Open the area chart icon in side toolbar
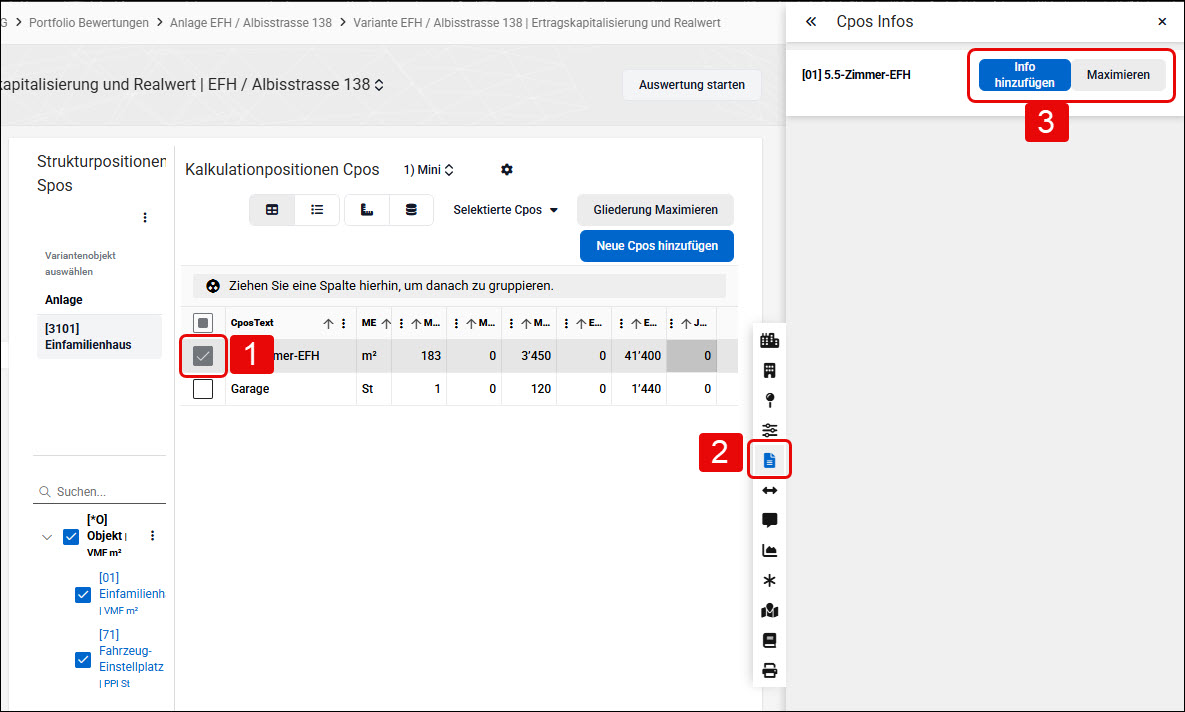This screenshot has width=1185, height=712. [769, 550]
